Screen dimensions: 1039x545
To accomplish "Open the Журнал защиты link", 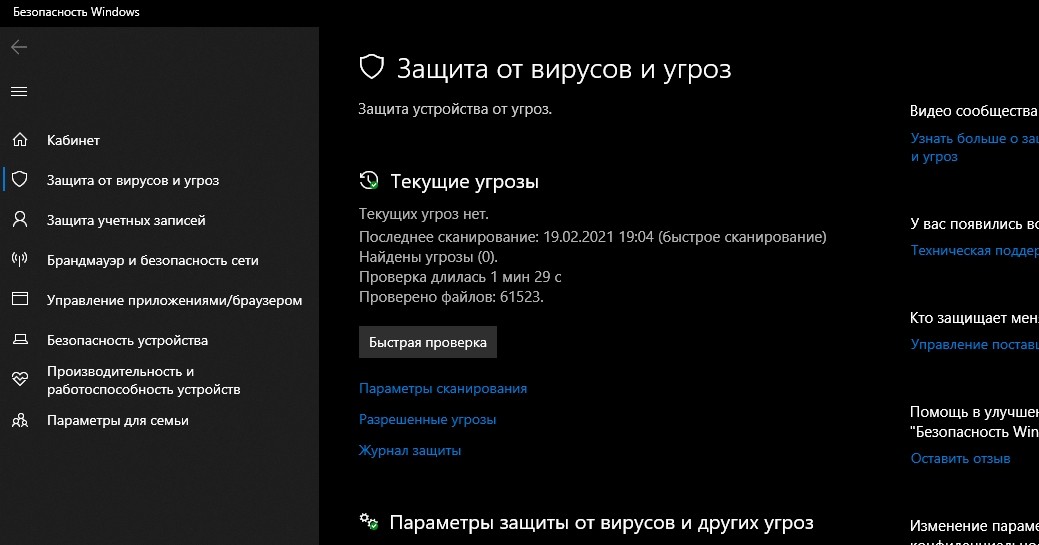I will [x=410, y=450].
